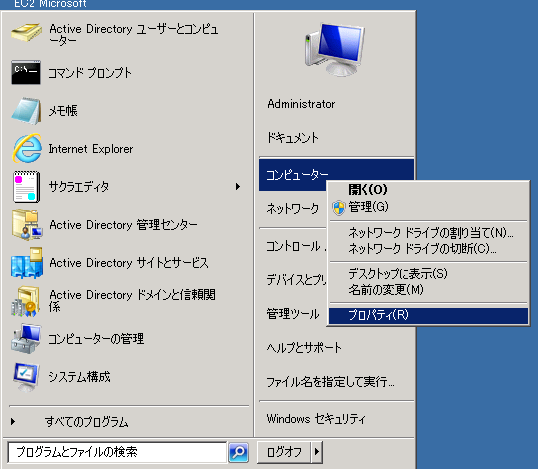The height and width of the screenshot is (469, 538).
Task: Launch the コマンド プロンプト icon
Action: 26,72
